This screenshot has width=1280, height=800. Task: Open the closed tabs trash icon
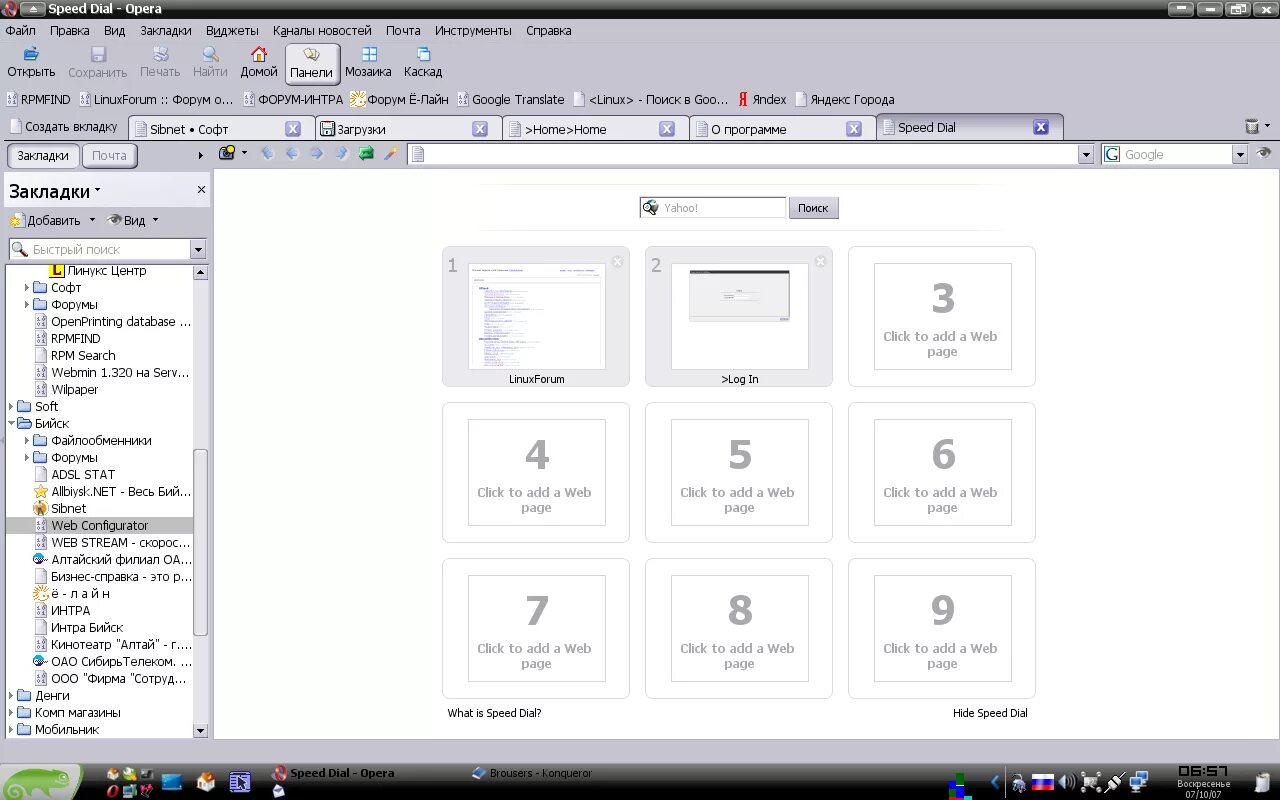1252,127
